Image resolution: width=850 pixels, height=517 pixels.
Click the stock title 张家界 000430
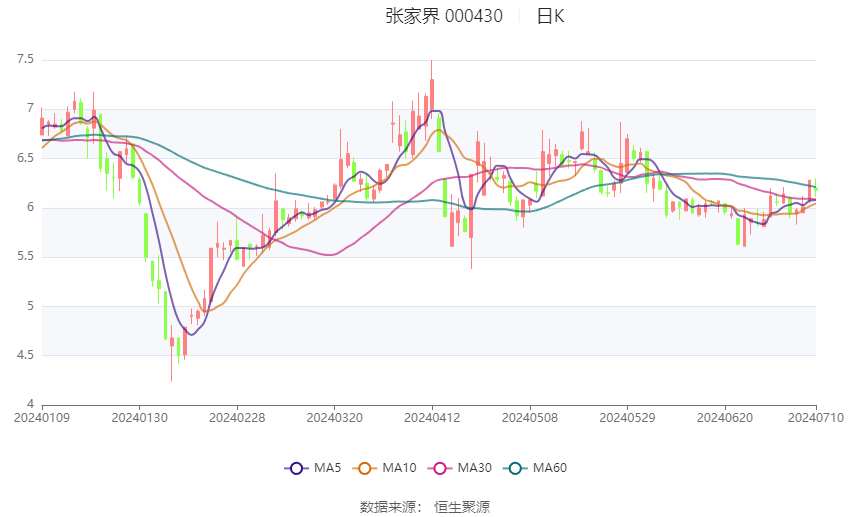point(444,16)
